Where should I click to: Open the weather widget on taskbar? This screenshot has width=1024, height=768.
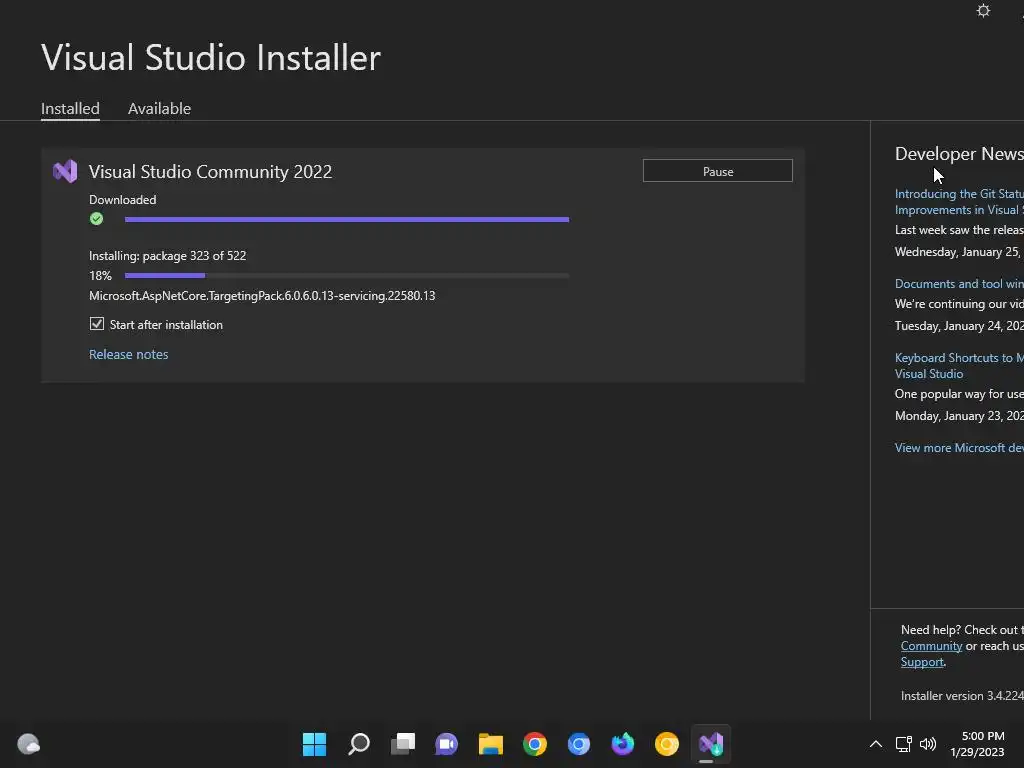(28, 744)
